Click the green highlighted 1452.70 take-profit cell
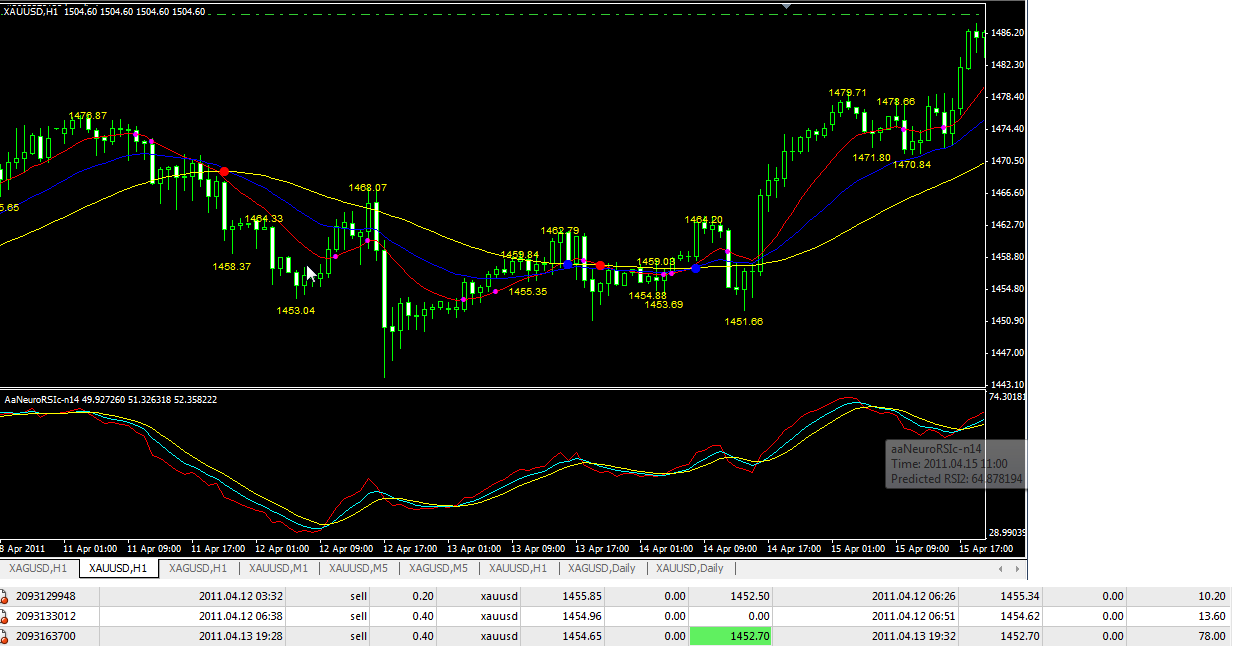This screenshot has width=1249, height=664. (731, 636)
